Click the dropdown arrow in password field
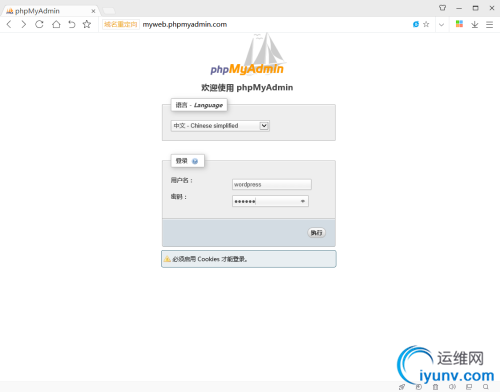Image resolution: width=500 pixels, height=392 pixels. [x=303, y=201]
